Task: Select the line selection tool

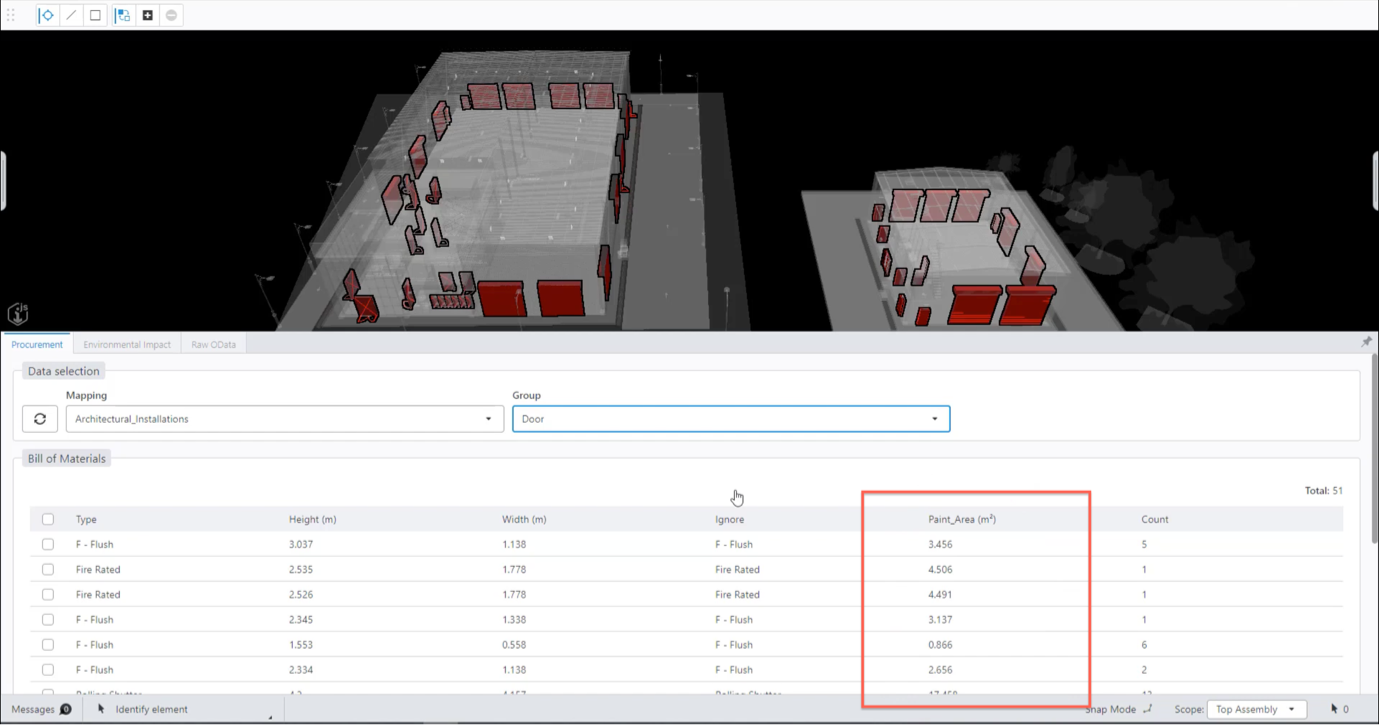Action: [x=70, y=14]
